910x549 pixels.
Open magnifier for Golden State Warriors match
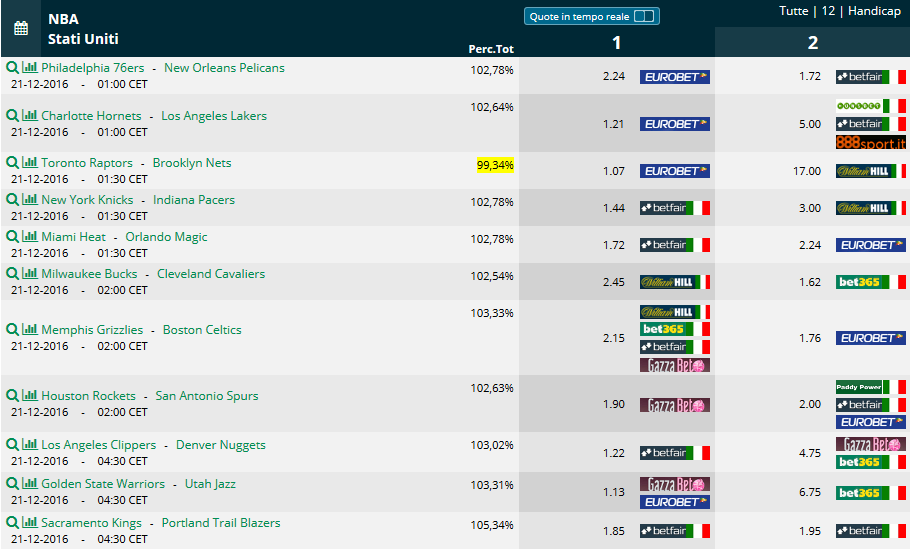click(12, 483)
